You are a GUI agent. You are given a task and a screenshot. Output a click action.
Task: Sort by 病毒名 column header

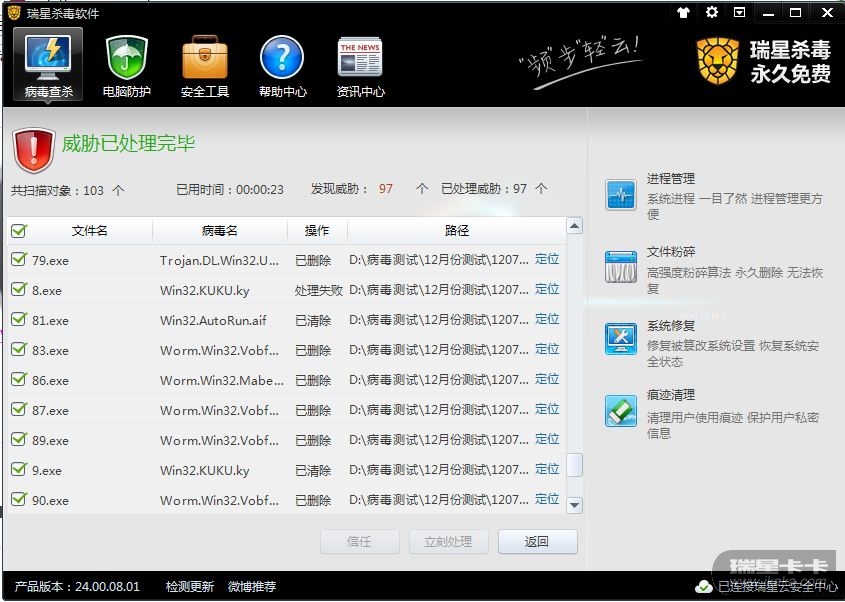coord(220,231)
